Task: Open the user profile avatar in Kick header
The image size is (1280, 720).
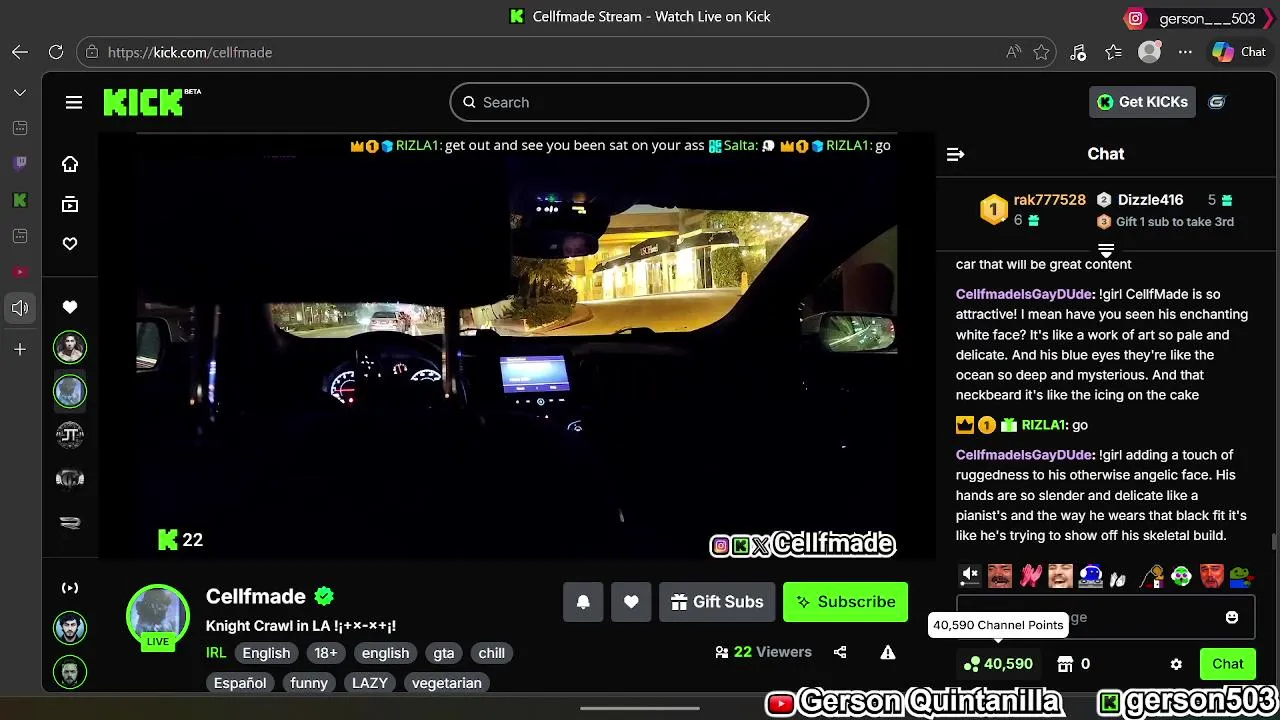Action: click(1217, 102)
